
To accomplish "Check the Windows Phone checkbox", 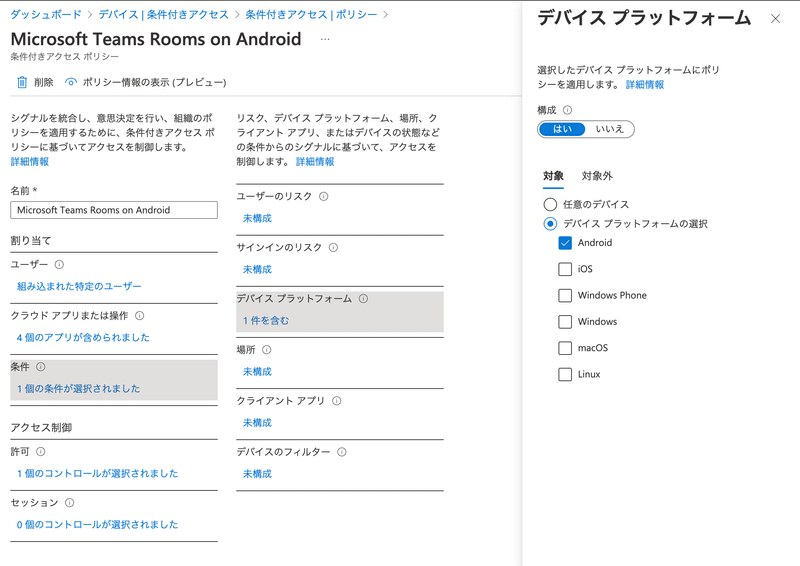I will point(565,295).
